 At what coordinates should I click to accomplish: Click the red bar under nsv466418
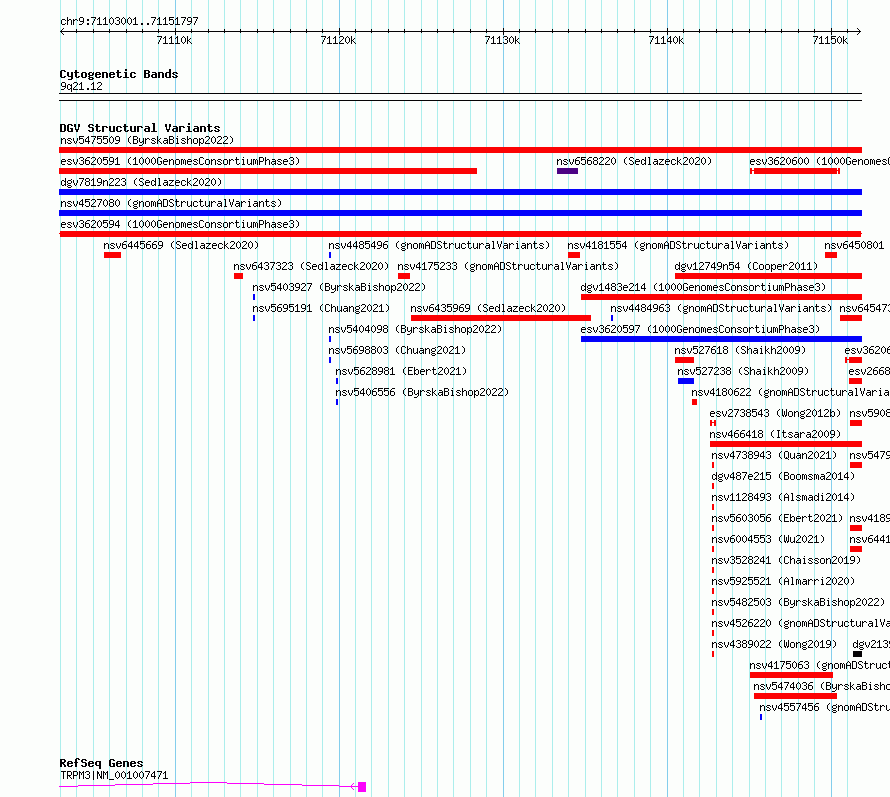coord(786,444)
